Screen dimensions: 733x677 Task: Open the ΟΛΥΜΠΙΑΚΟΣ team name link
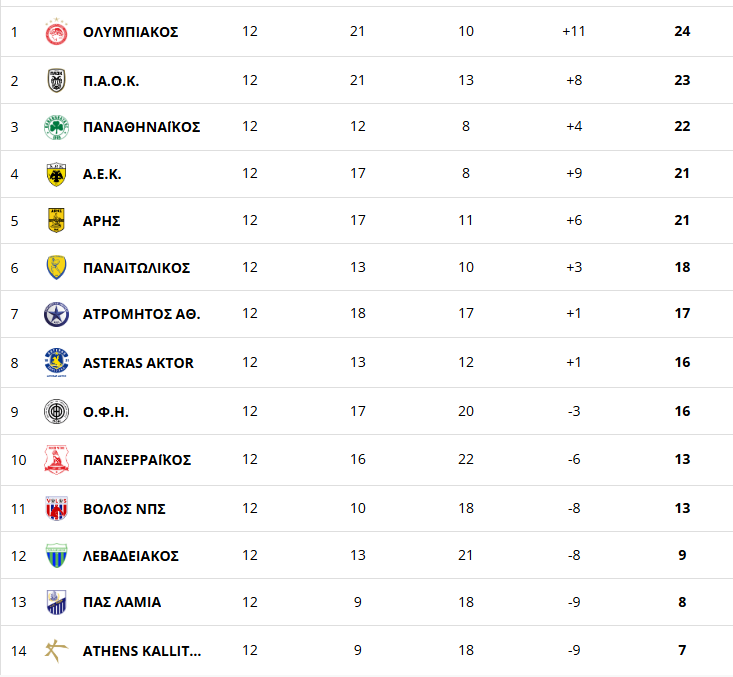click(x=130, y=32)
